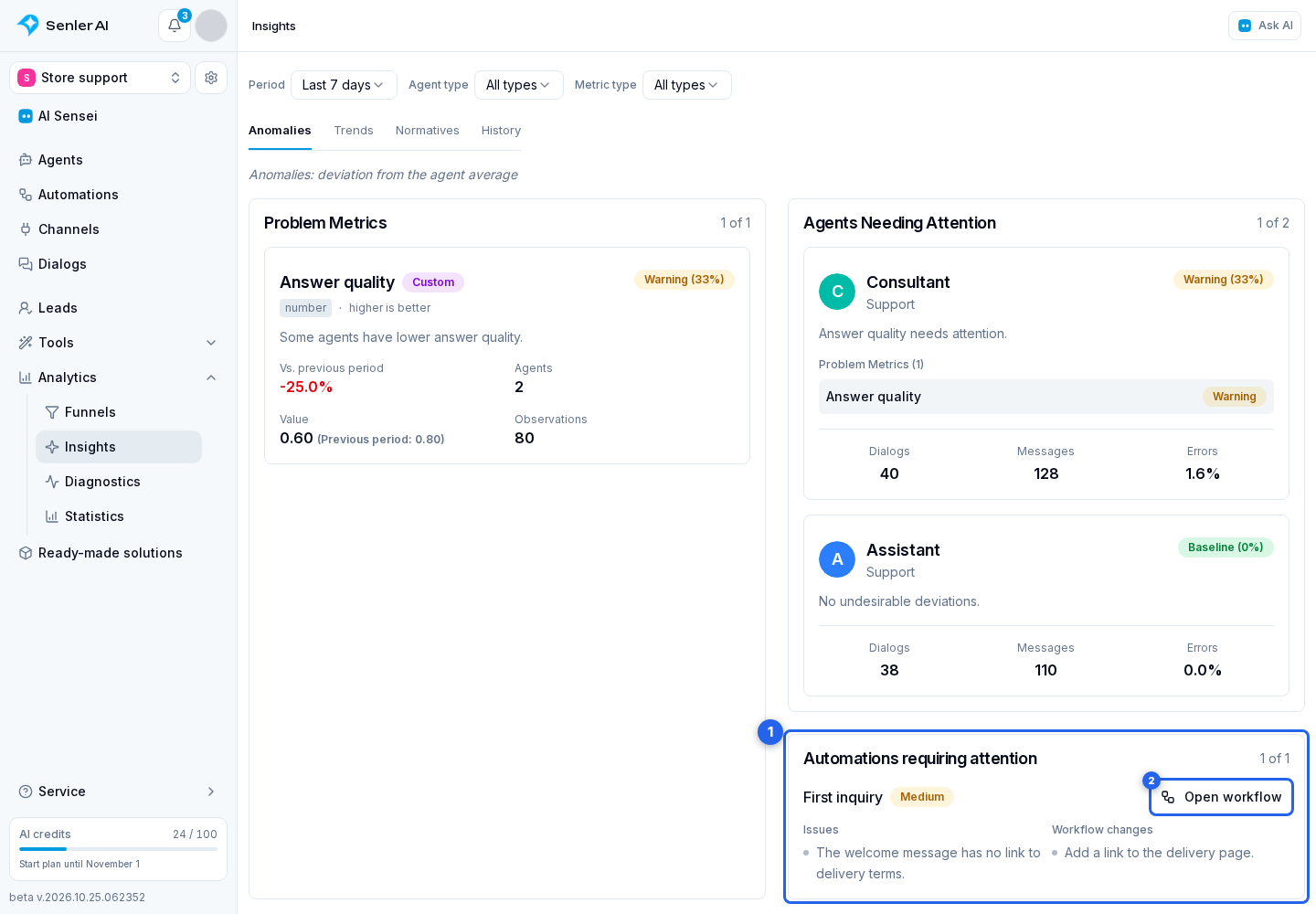Collapse the Analytics section
Viewport: 1316px width, 914px height.
[118, 377]
